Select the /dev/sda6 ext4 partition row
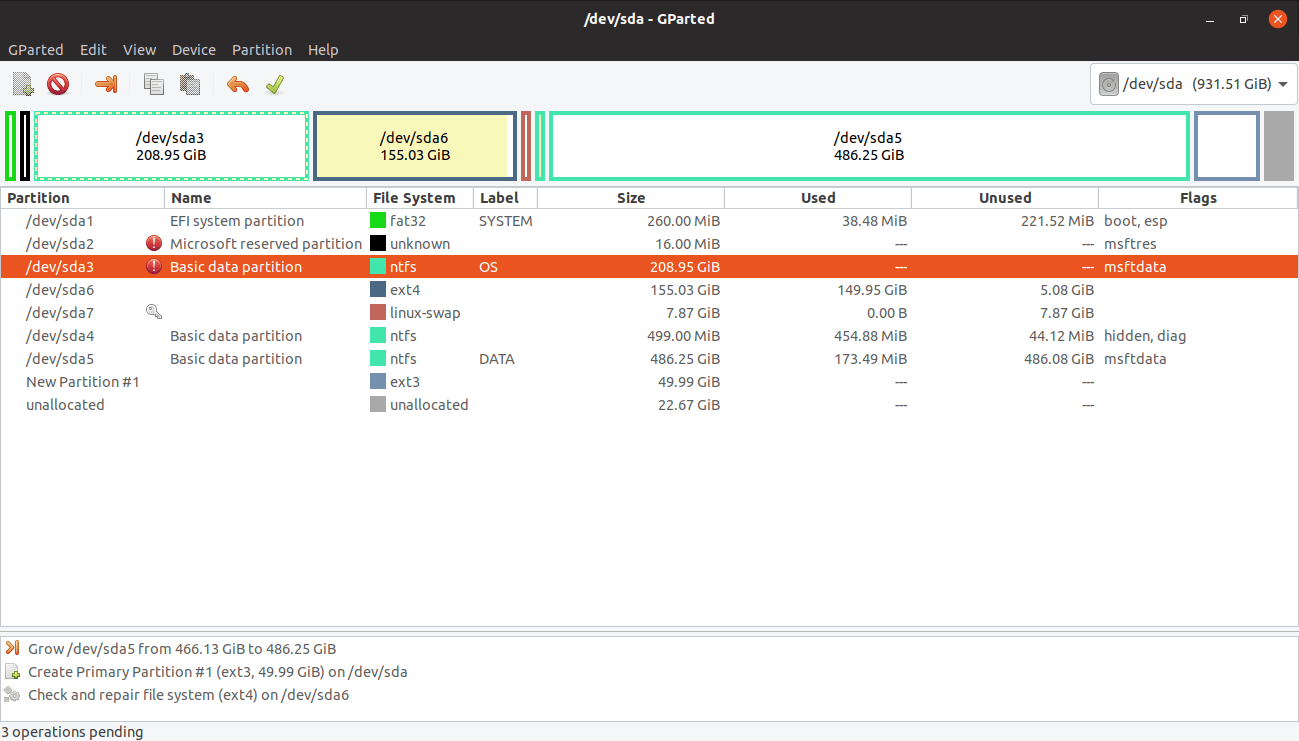This screenshot has width=1299, height=741. click(x=400, y=289)
